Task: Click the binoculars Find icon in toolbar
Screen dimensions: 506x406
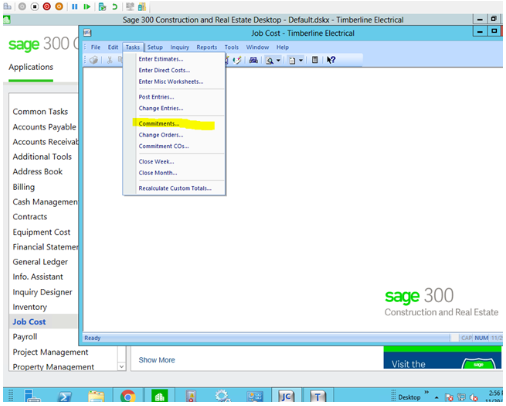Action: [x=254, y=60]
